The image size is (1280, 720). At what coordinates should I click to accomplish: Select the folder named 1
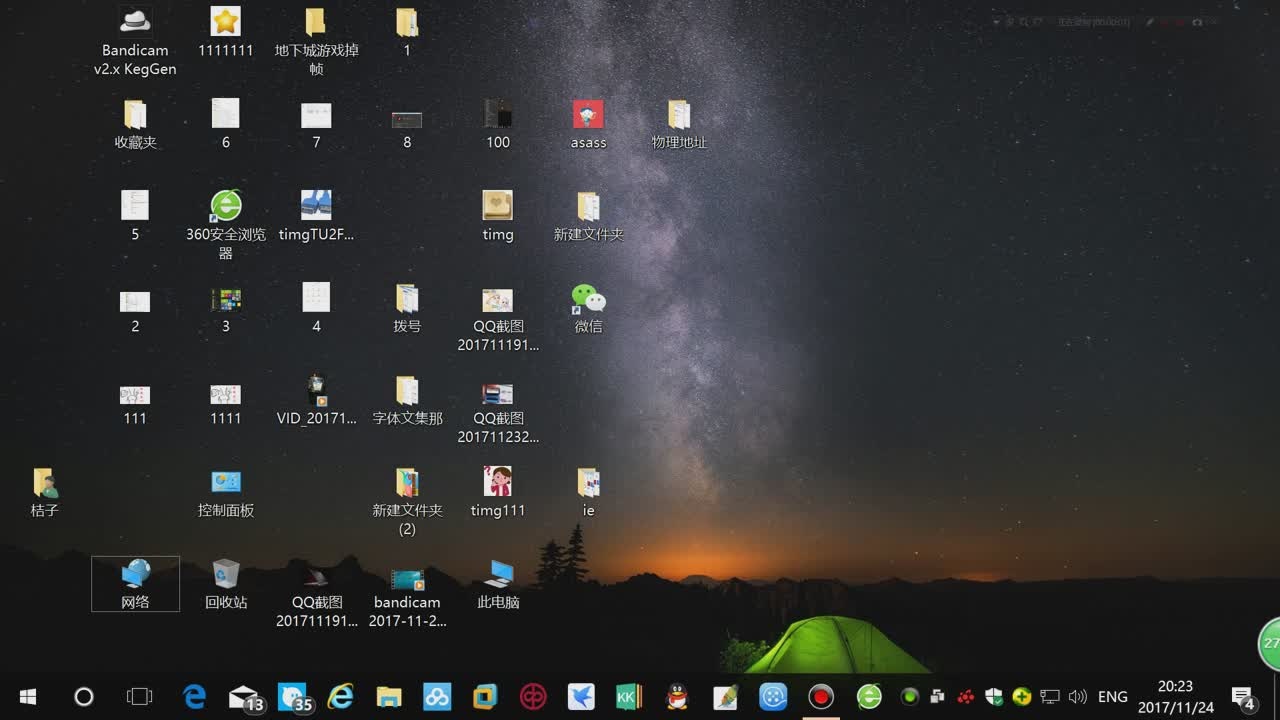(407, 31)
